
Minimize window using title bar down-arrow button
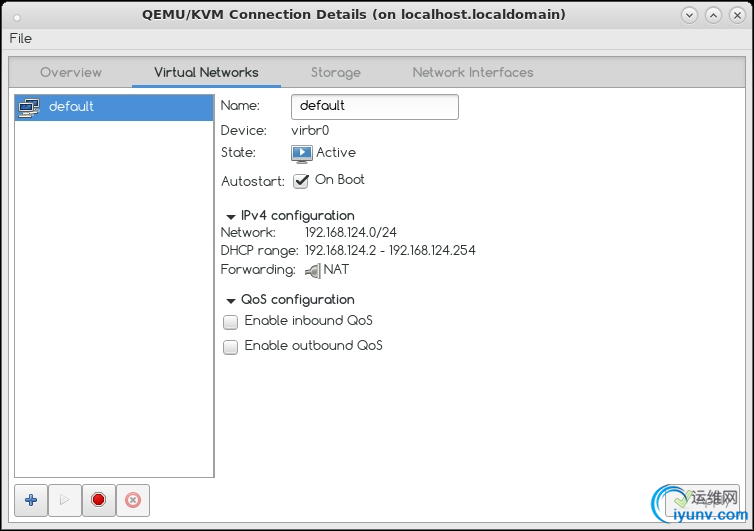(690, 15)
